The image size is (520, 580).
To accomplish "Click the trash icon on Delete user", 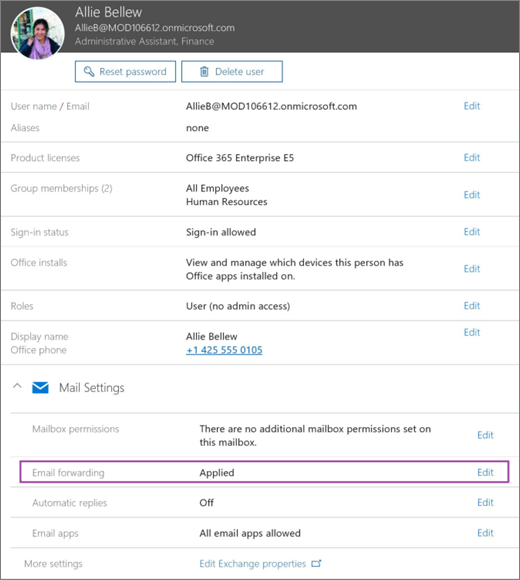I will coord(204,71).
